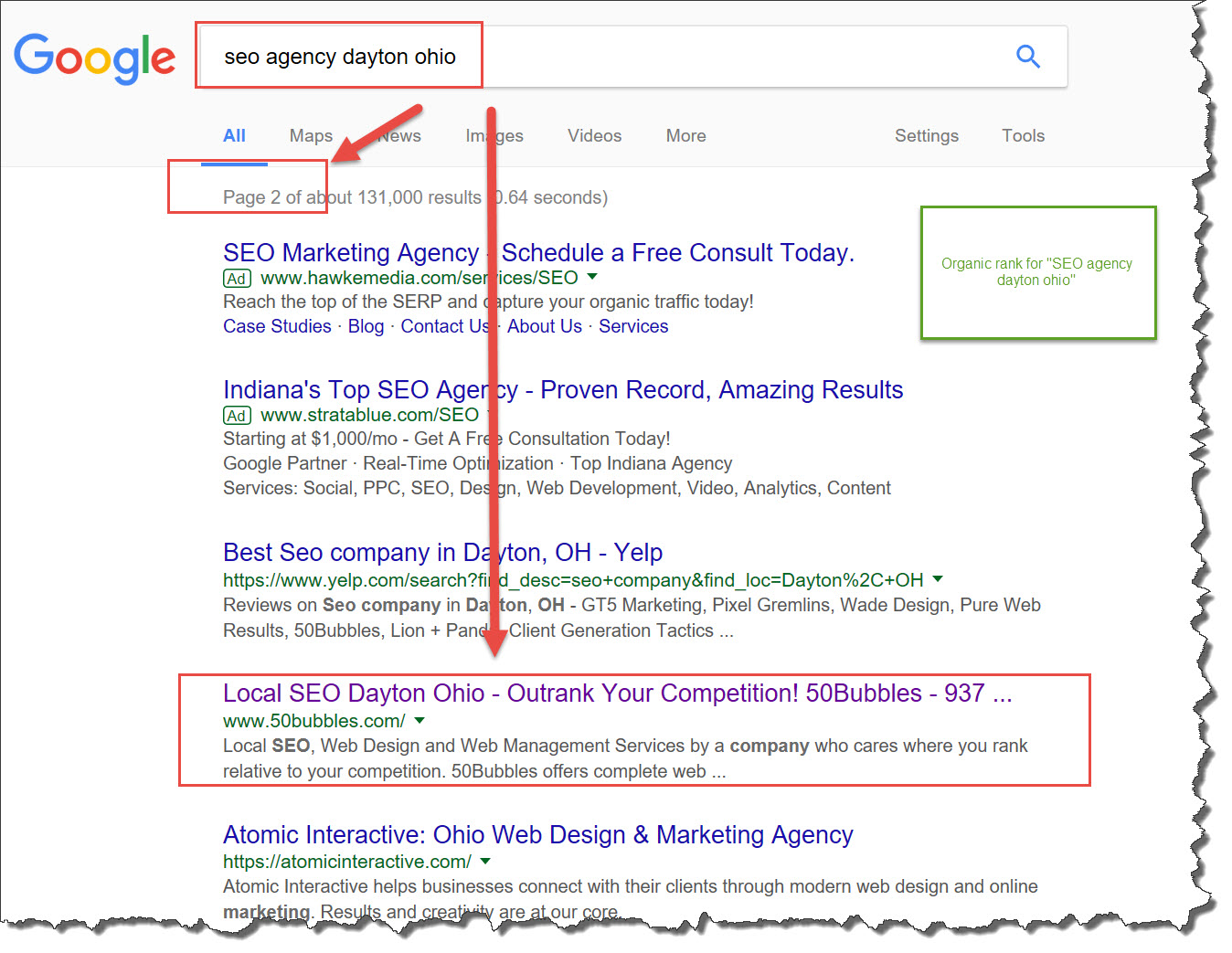
Task: Expand dropdown arrow beside hawkemedia.com URL
Action: (x=592, y=276)
